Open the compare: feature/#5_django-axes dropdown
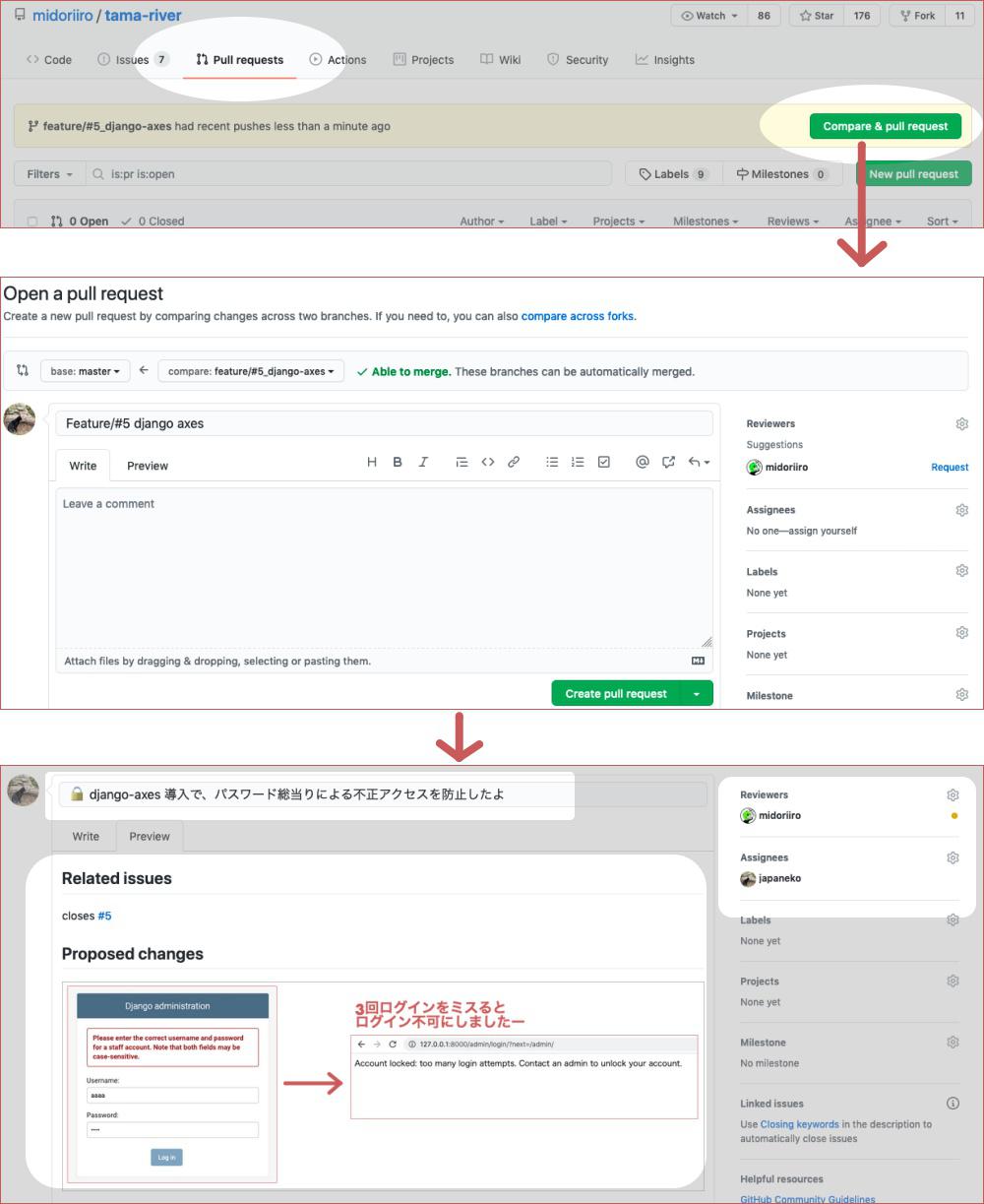Screen dimensions: 984x1204 [x=251, y=371]
